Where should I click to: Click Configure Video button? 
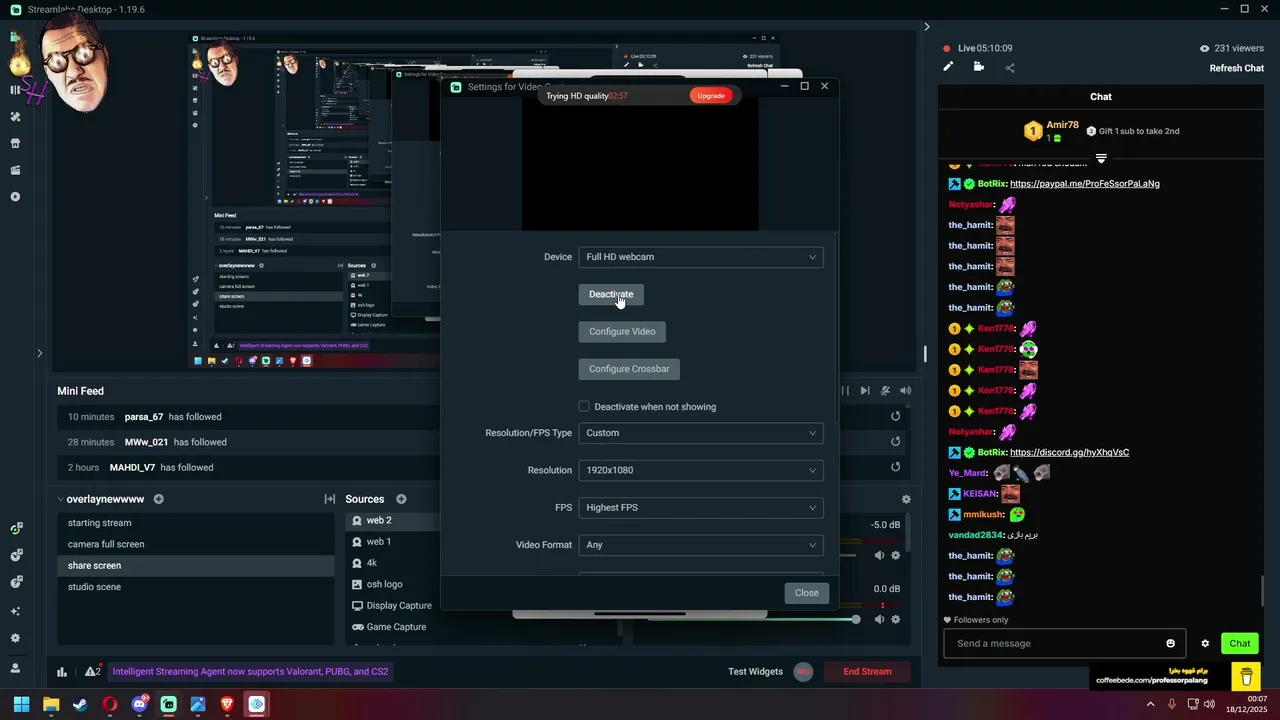622,331
